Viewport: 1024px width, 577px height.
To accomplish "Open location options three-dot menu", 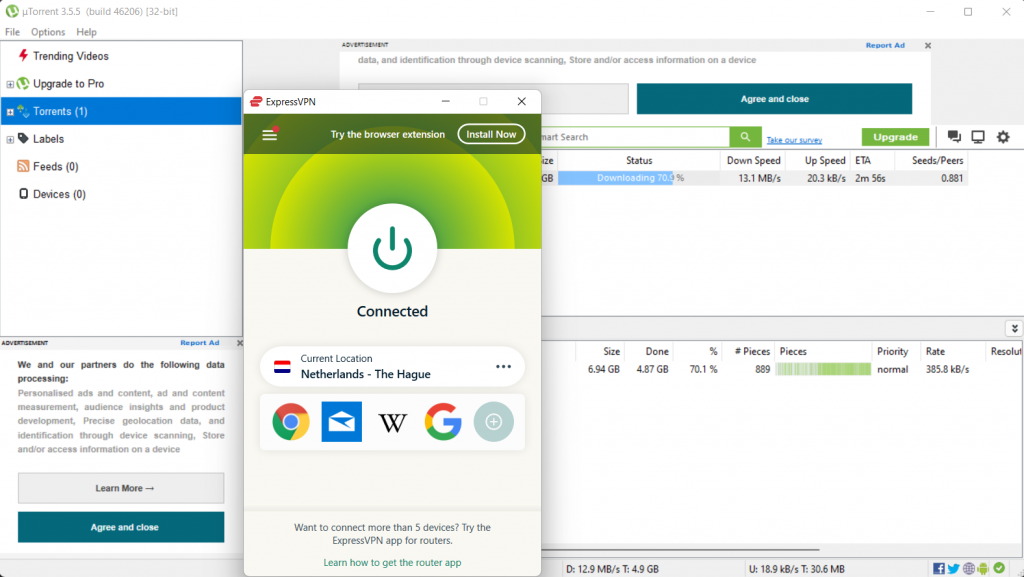I will pyautogui.click(x=503, y=366).
